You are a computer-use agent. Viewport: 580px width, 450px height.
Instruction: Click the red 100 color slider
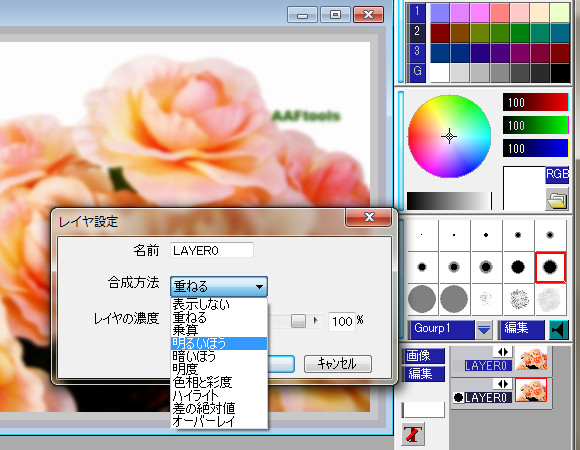point(535,102)
